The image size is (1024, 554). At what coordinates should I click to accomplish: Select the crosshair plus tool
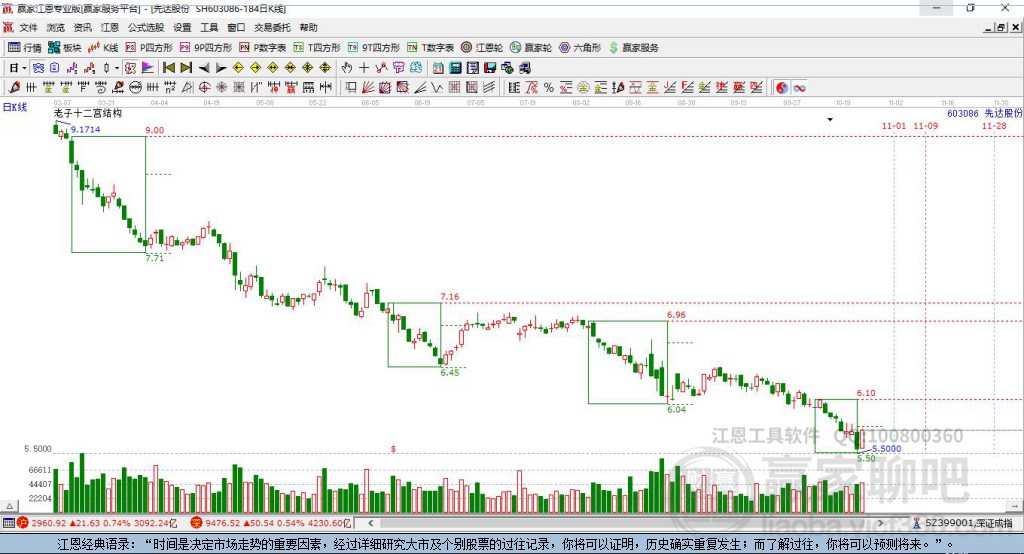[x=364, y=68]
